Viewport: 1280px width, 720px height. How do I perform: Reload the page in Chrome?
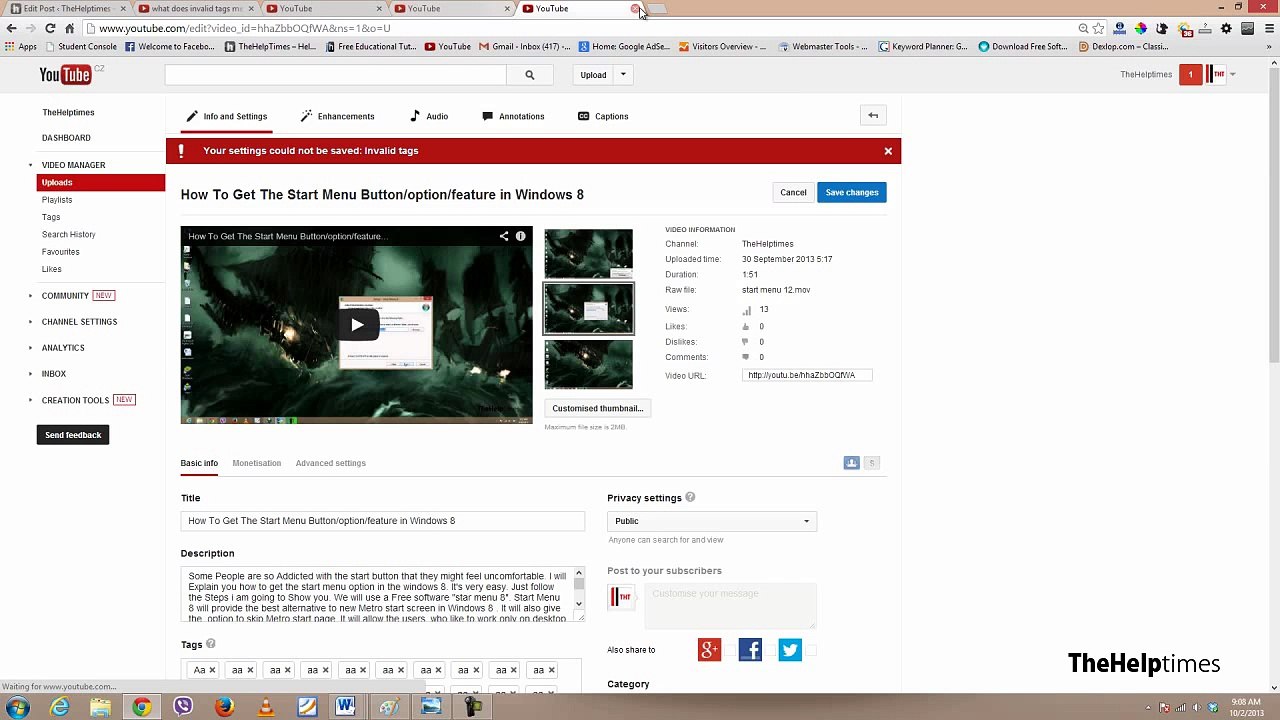pos(50,28)
